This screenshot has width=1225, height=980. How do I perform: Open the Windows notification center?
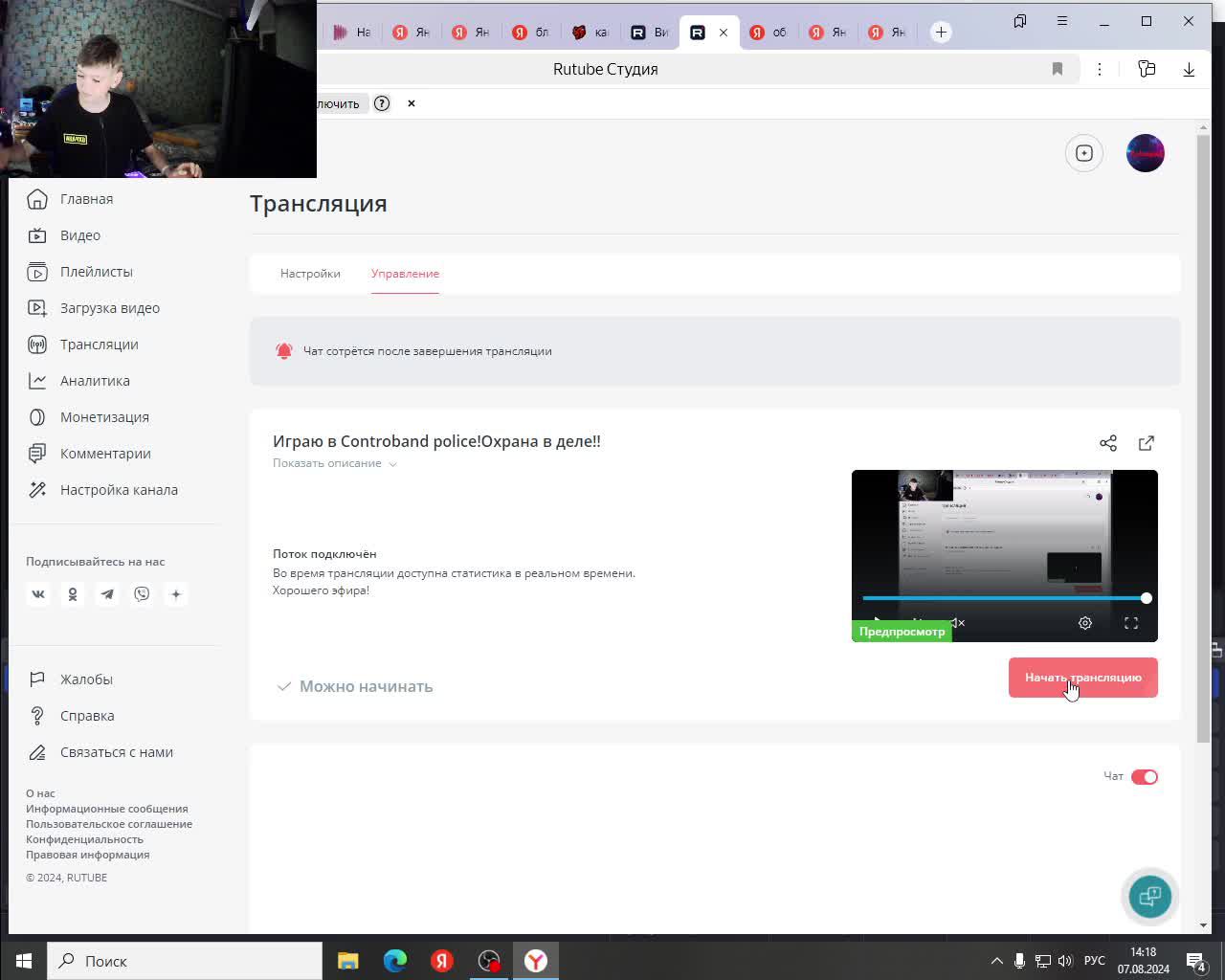click(1196, 961)
